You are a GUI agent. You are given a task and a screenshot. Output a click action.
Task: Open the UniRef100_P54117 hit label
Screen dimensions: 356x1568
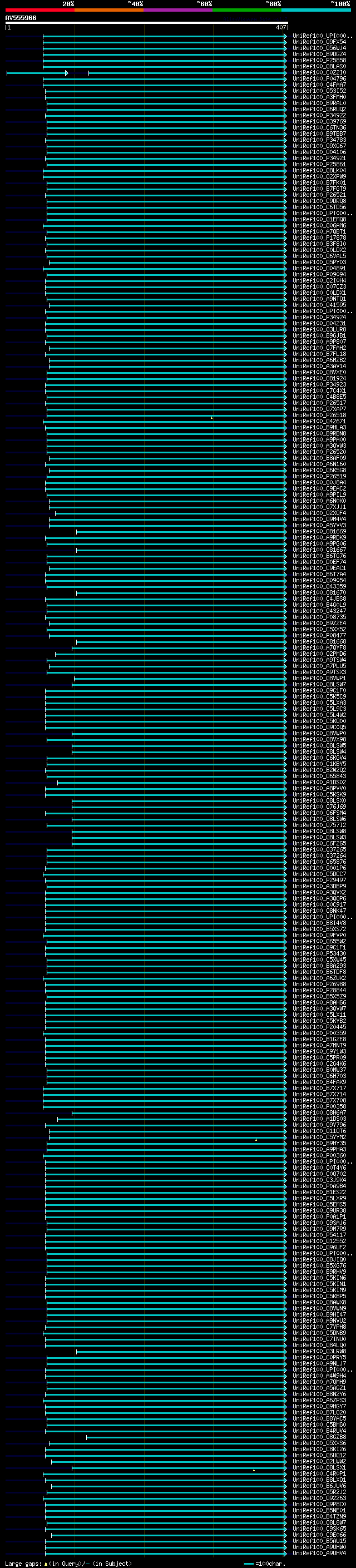tap(319, 1235)
